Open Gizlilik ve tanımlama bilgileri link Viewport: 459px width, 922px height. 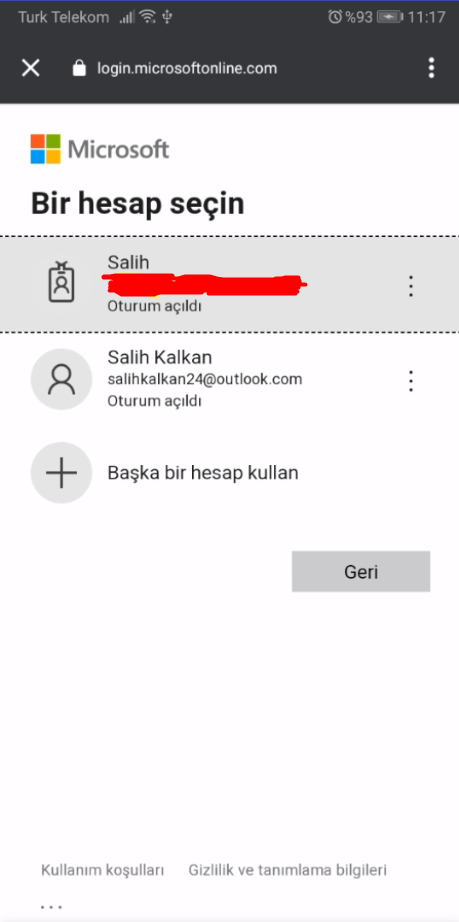point(287,870)
